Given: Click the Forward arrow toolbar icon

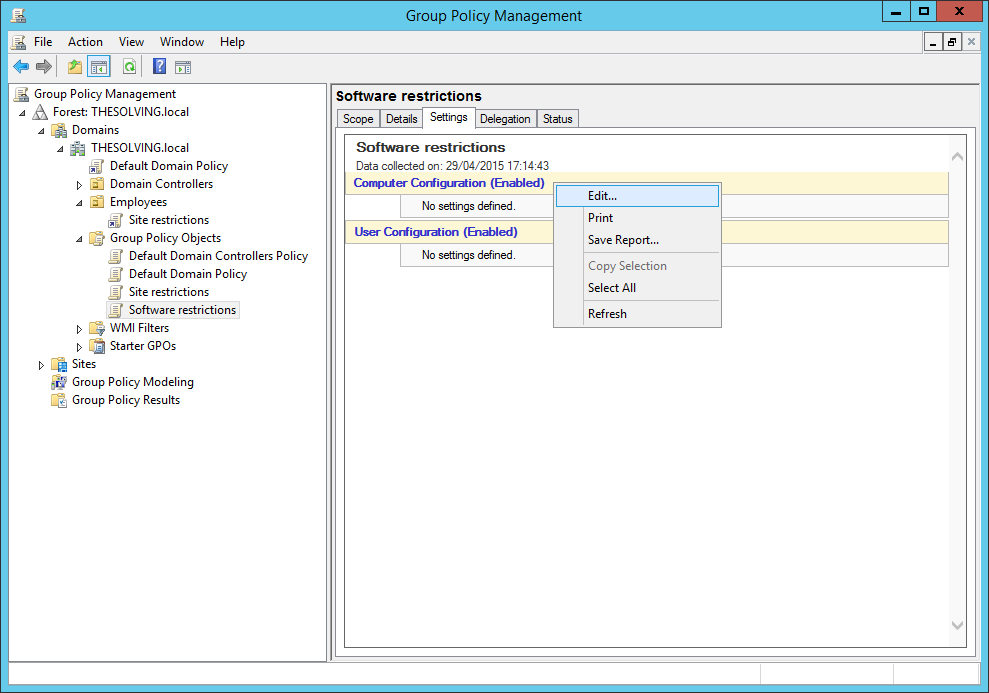Looking at the screenshot, I should click(x=44, y=66).
